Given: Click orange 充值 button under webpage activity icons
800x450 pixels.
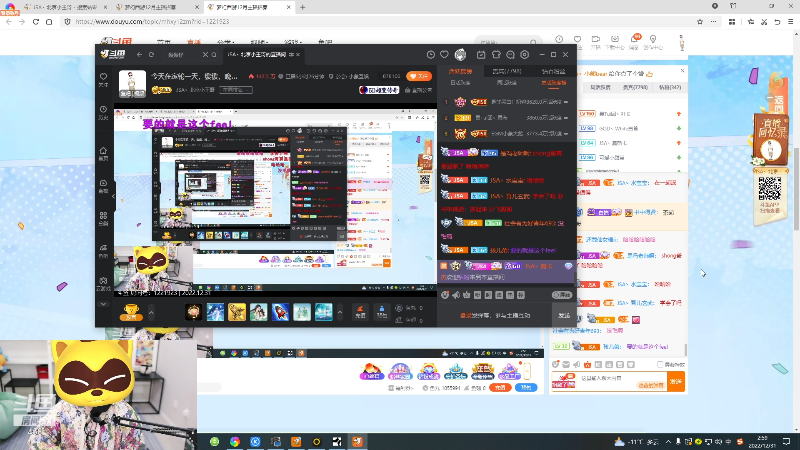Looking at the screenshot, I should [x=500, y=388].
